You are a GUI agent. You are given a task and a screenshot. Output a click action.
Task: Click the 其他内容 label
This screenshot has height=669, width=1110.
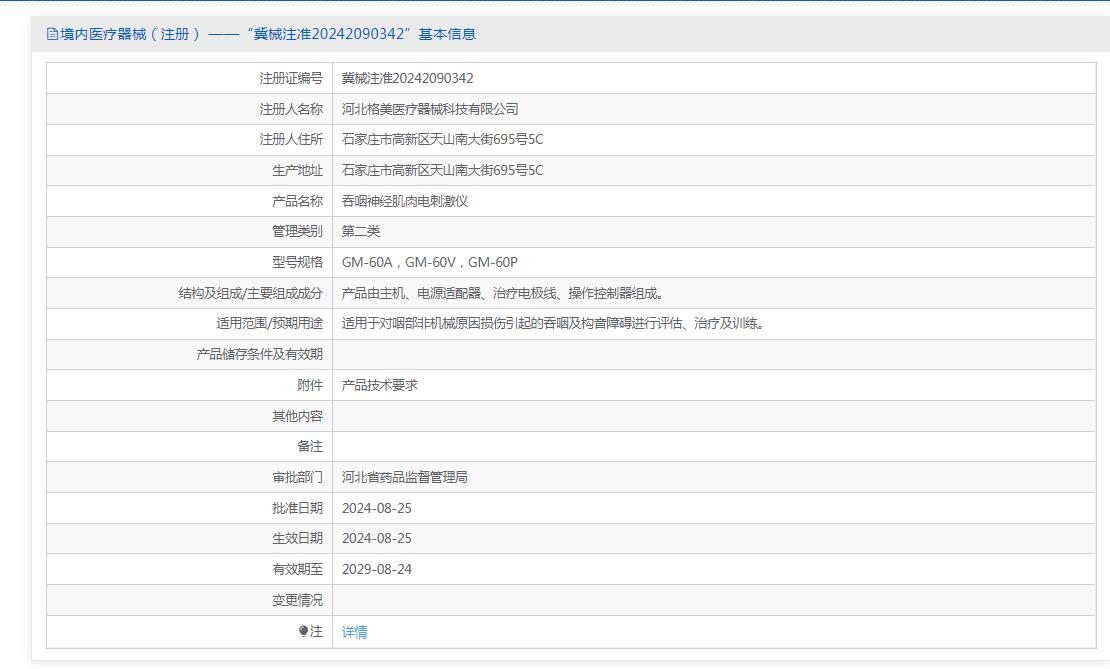click(297, 416)
